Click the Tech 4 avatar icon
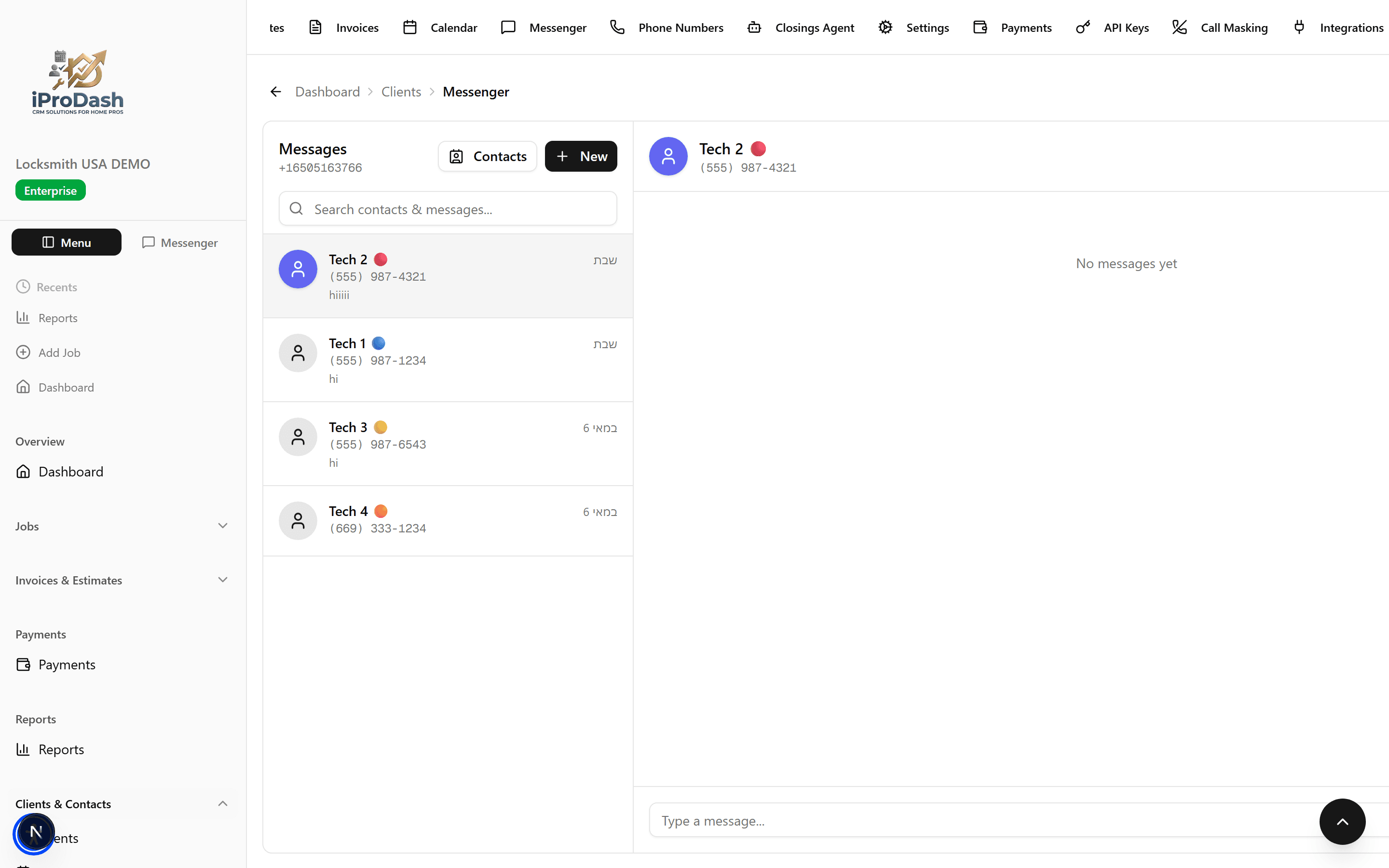 (x=298, y=521)
